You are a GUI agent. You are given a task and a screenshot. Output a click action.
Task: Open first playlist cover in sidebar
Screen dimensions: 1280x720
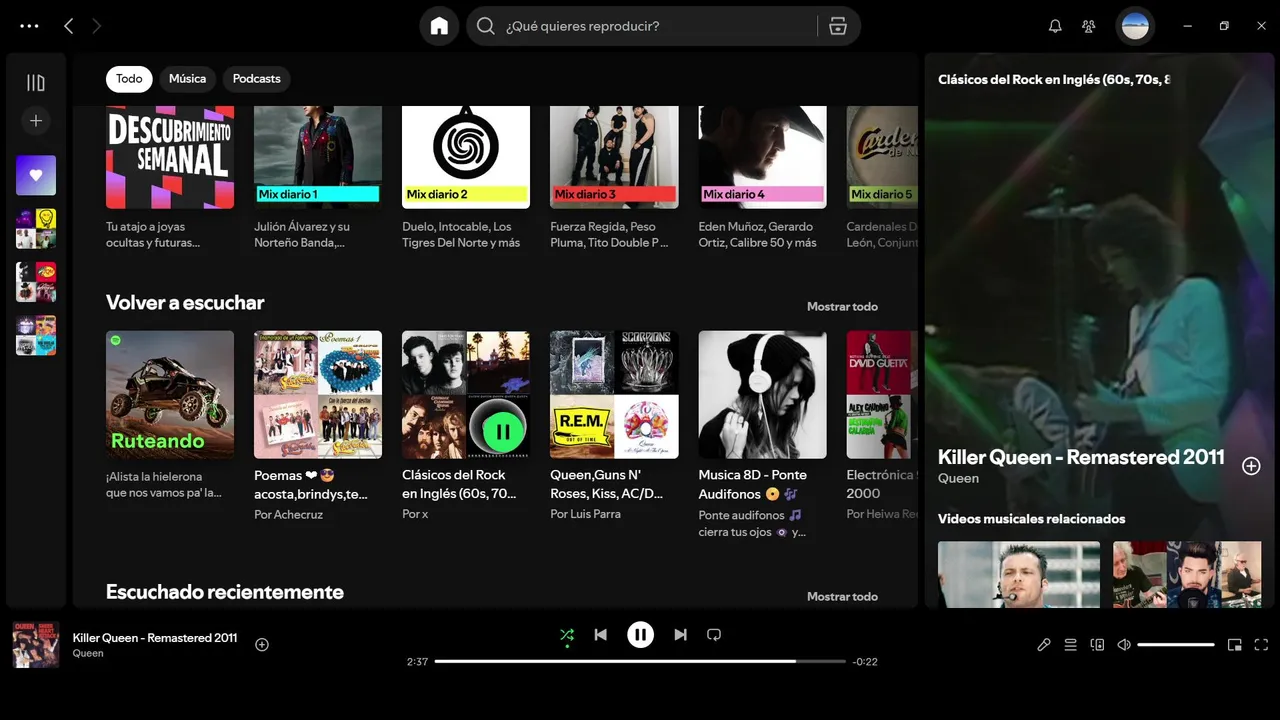tap(36, 228)
